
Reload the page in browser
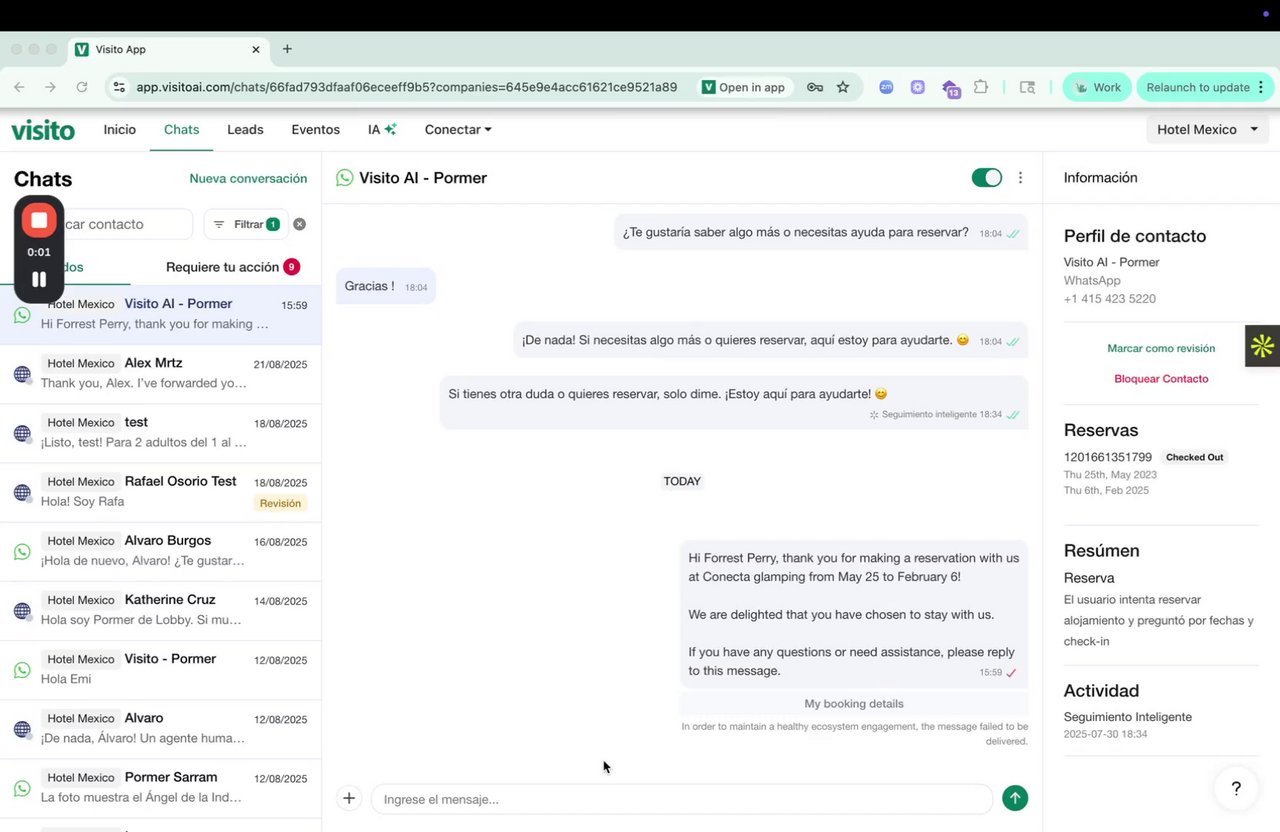click(82, 87)
